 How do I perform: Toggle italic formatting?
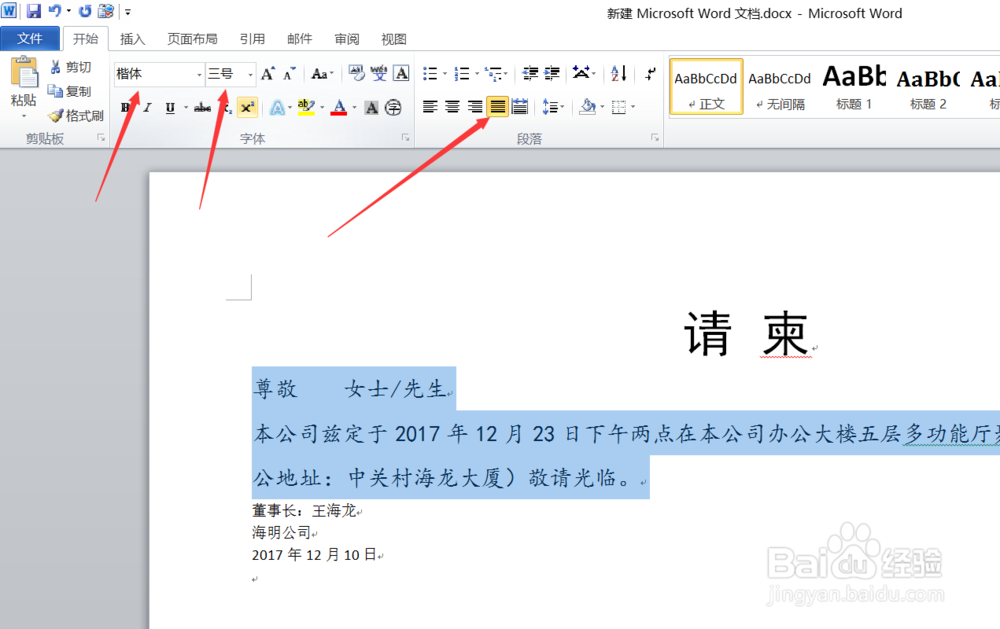(148, 106)
